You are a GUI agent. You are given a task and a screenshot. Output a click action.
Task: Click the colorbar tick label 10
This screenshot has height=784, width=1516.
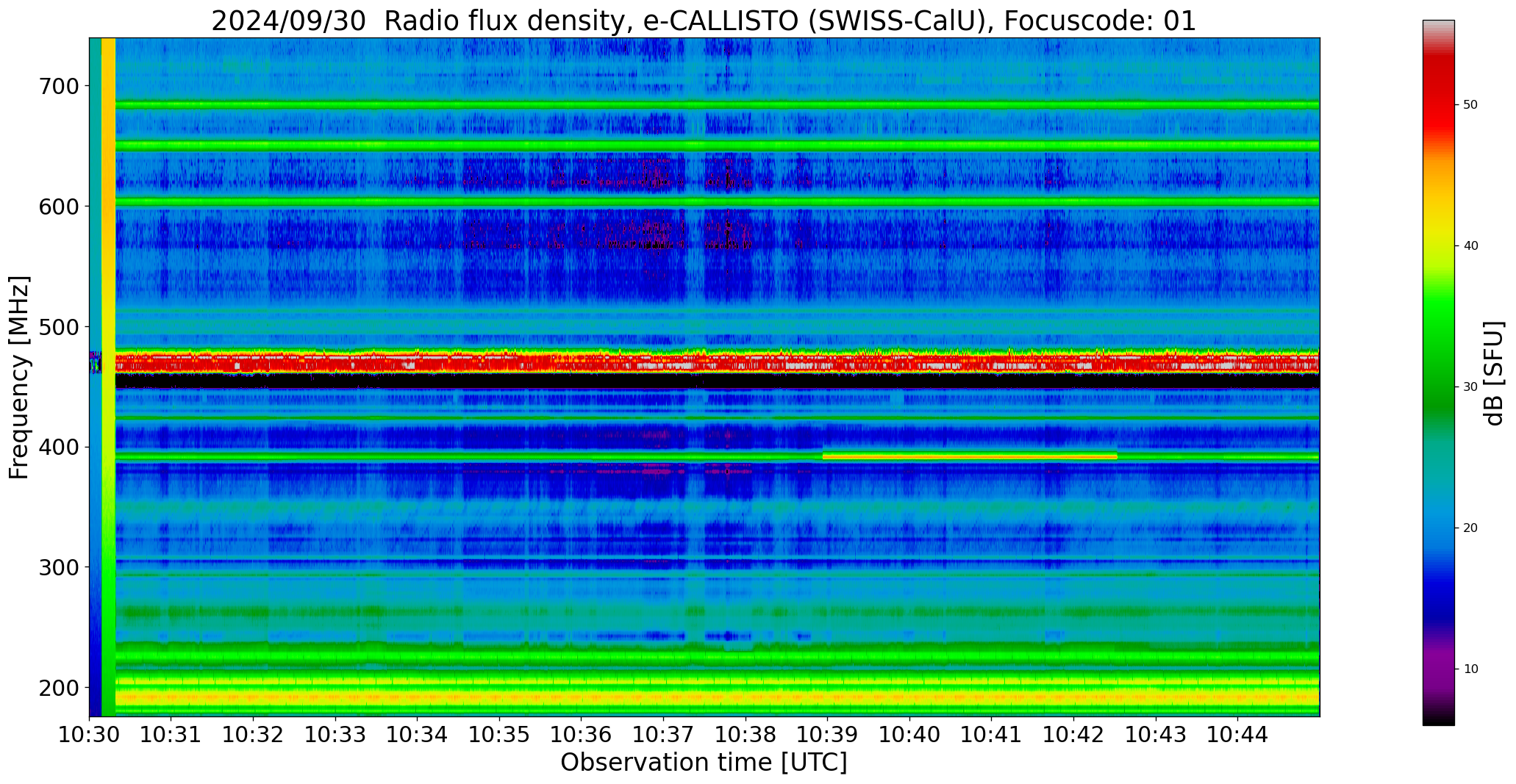pos(1470,669)
